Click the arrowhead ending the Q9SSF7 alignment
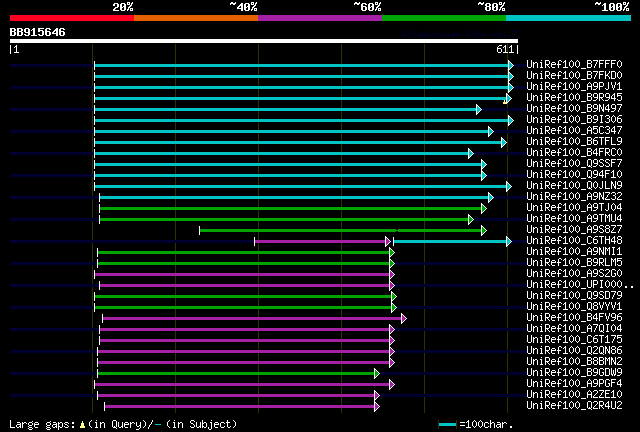This screenshot has height=432, width=640. 484,165
